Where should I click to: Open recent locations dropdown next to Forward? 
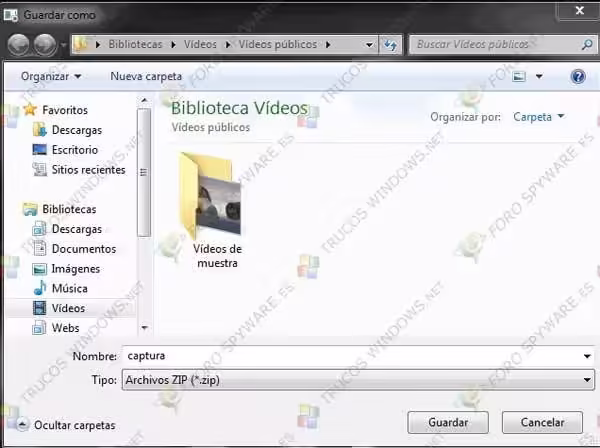pyautogui.click(x=63, y=45)
